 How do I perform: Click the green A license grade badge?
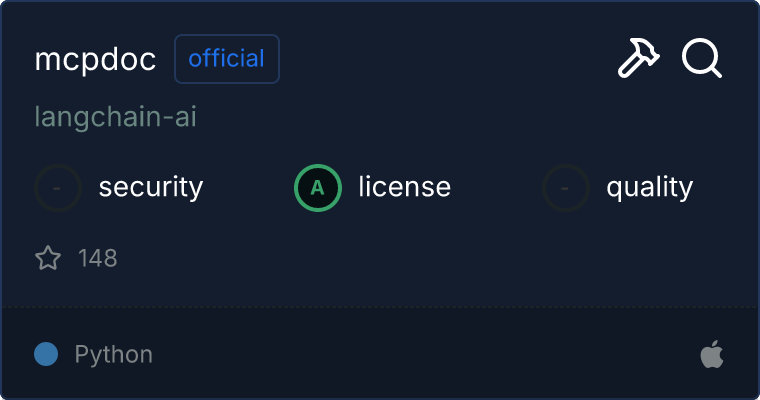[318, 187]
